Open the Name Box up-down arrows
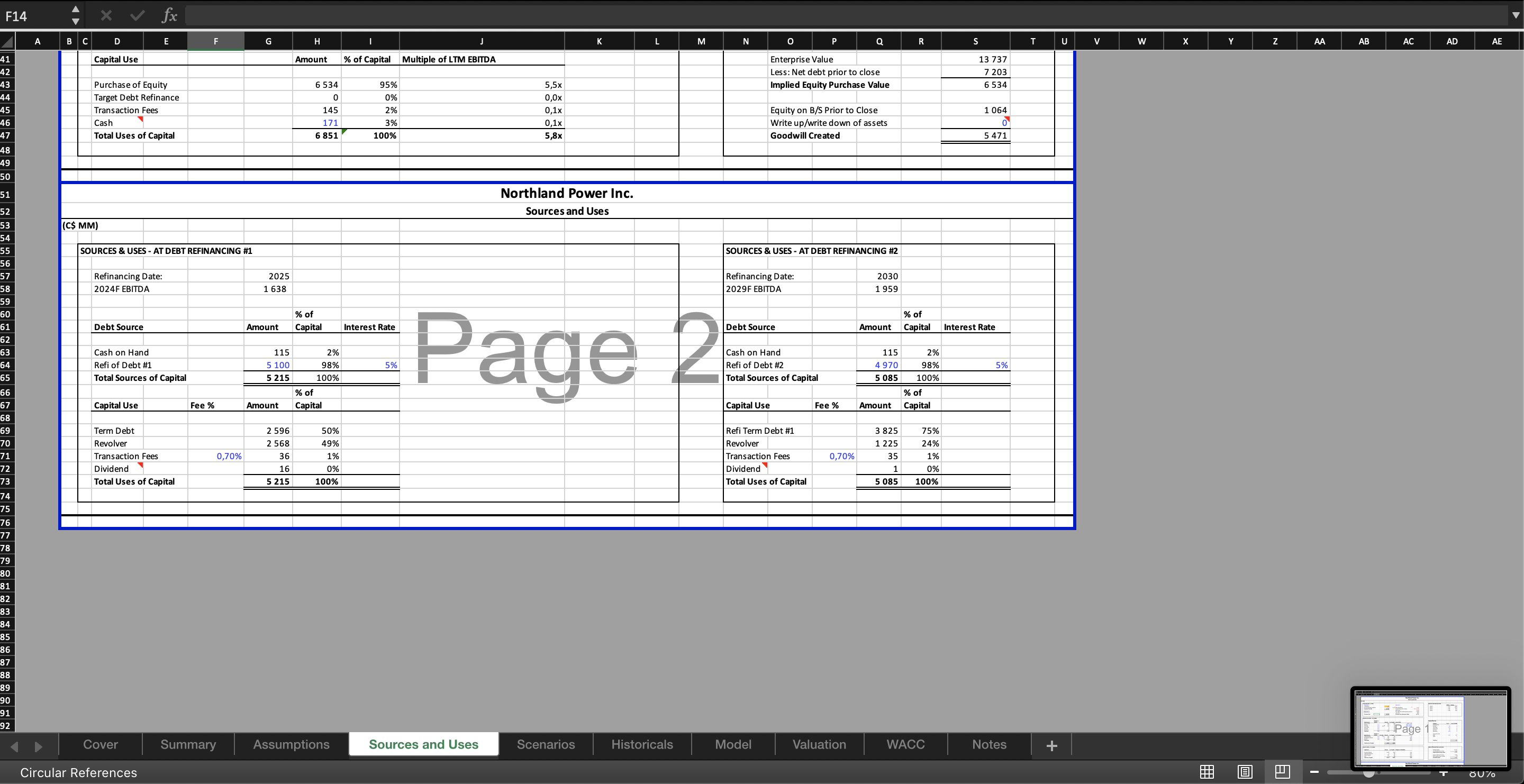Viewport: 1524px width, 784px height. (x=75, y=15)
